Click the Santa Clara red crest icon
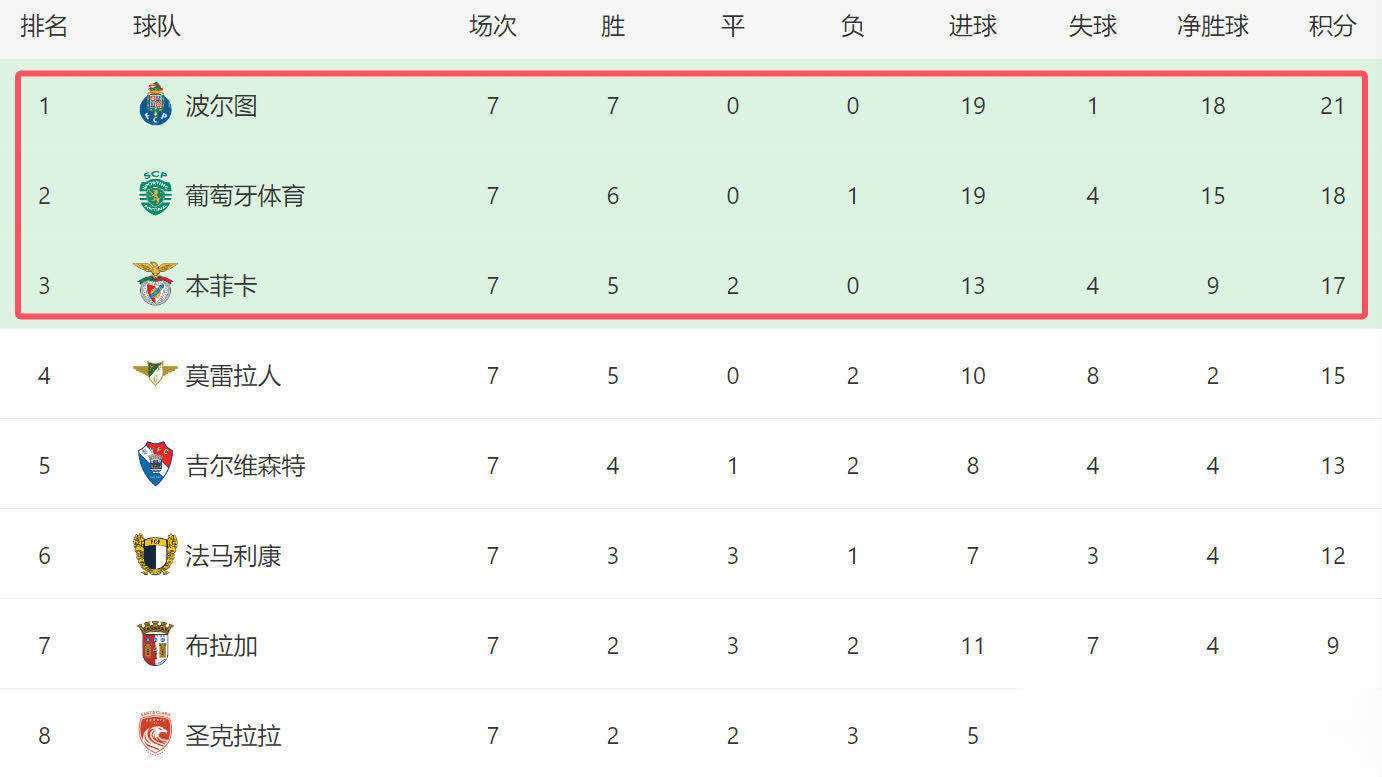 point(155,734)
